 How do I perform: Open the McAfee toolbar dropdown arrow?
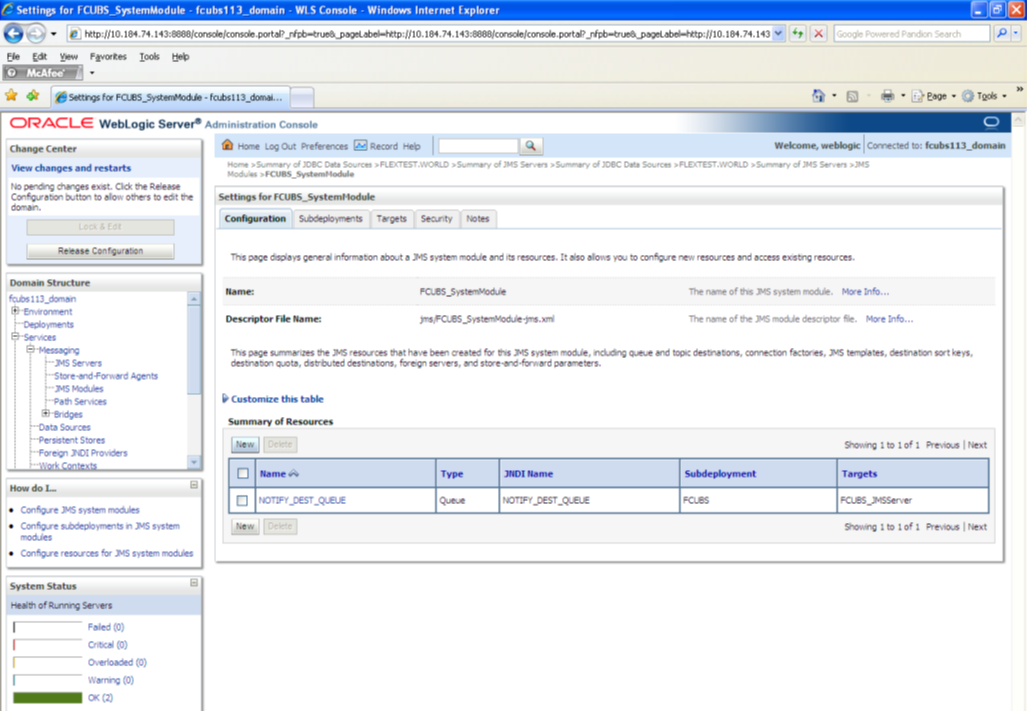point(92,73)
